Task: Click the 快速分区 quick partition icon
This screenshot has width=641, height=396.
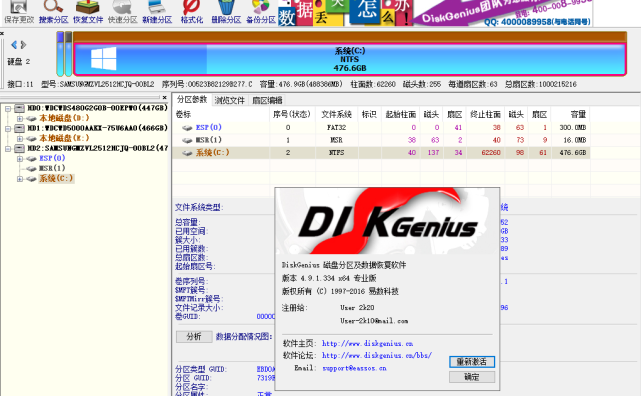Action: click(x=122, y=11)
